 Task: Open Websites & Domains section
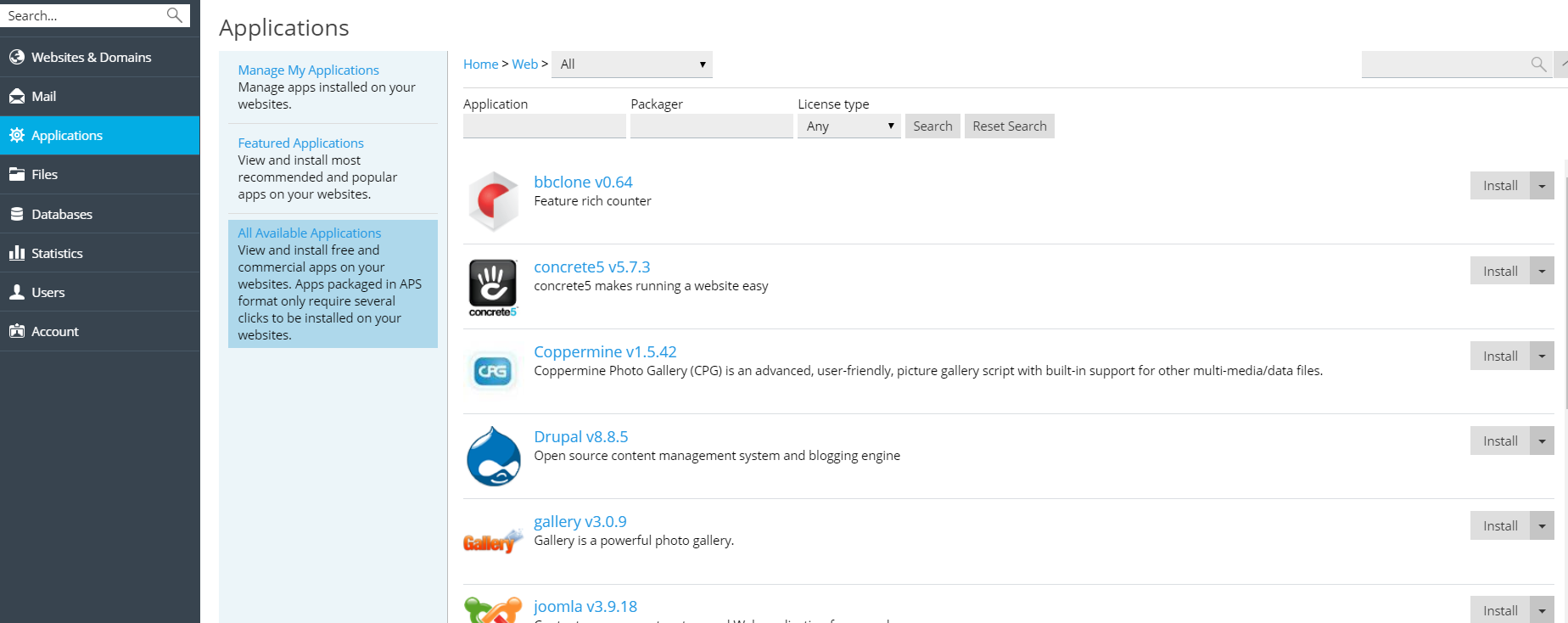click(100, 57)
